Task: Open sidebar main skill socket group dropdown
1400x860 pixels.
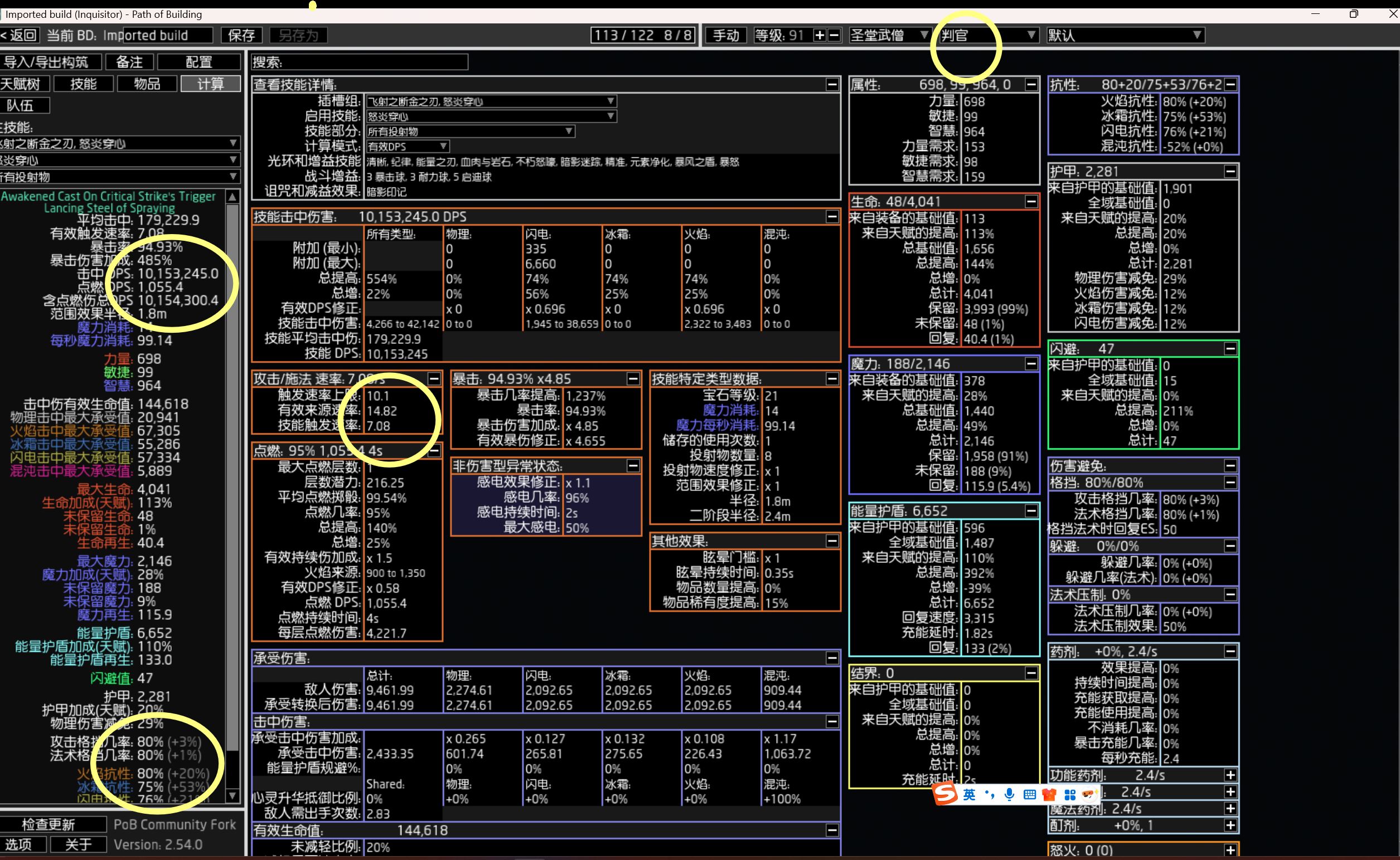Action: coord(119,143)
